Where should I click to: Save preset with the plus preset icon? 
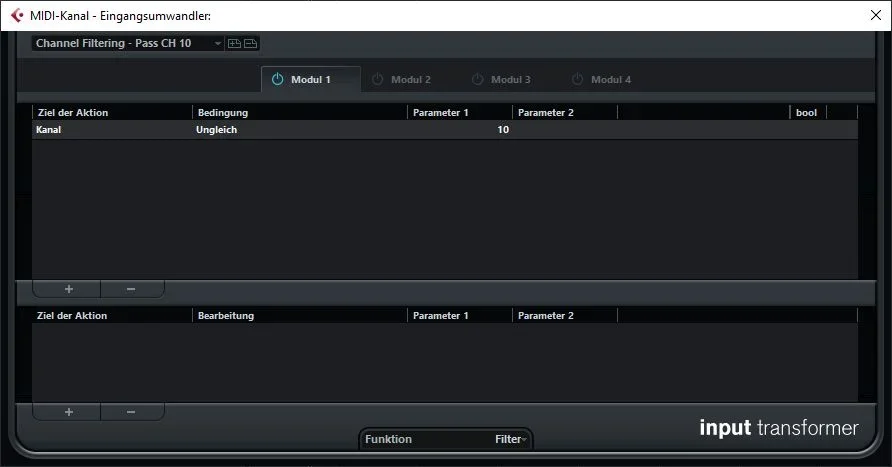pos(234,43)
